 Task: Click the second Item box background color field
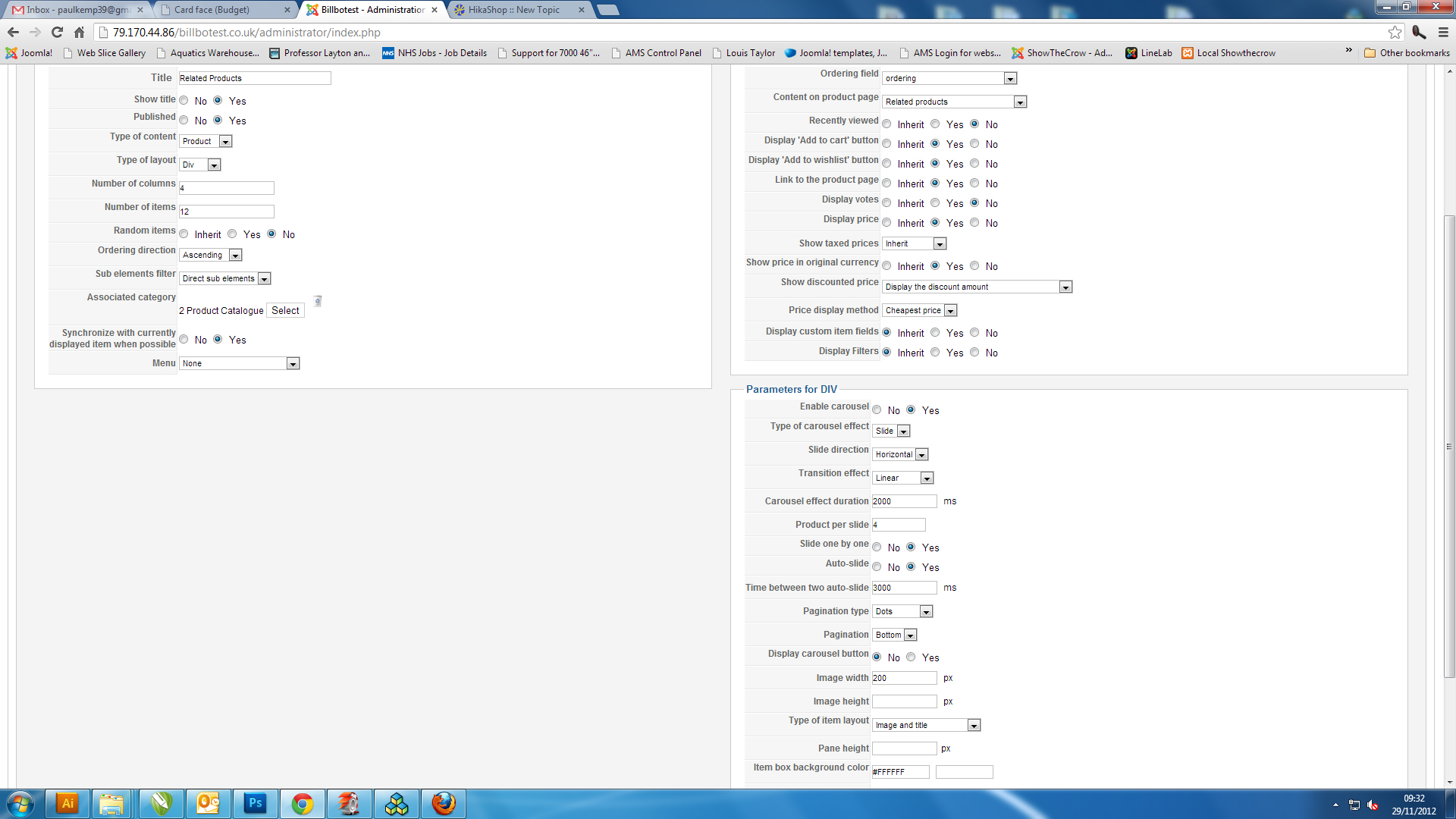pos(964,772)
